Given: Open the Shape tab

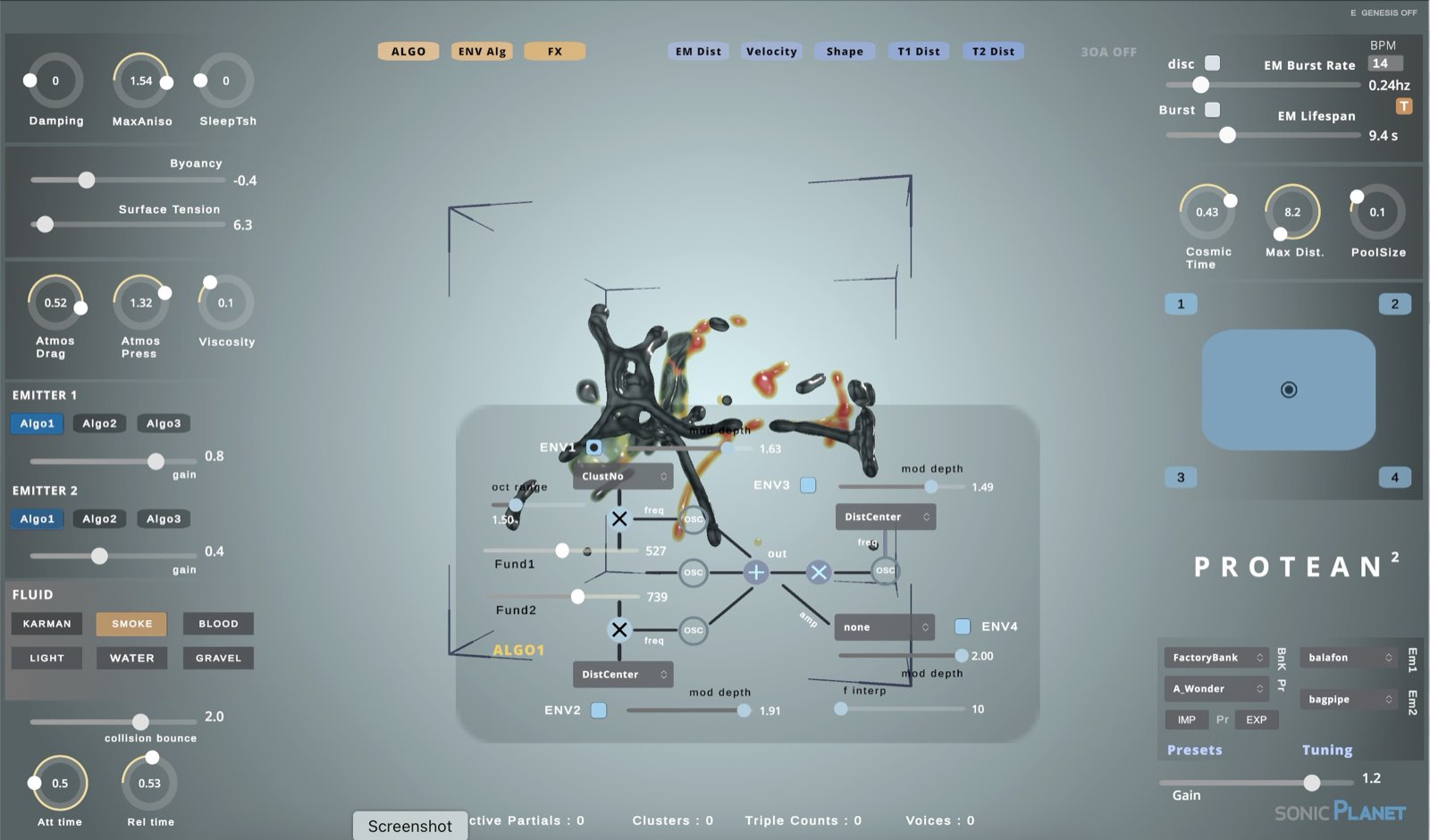Looking at the screenshot, I should [845, 52].
